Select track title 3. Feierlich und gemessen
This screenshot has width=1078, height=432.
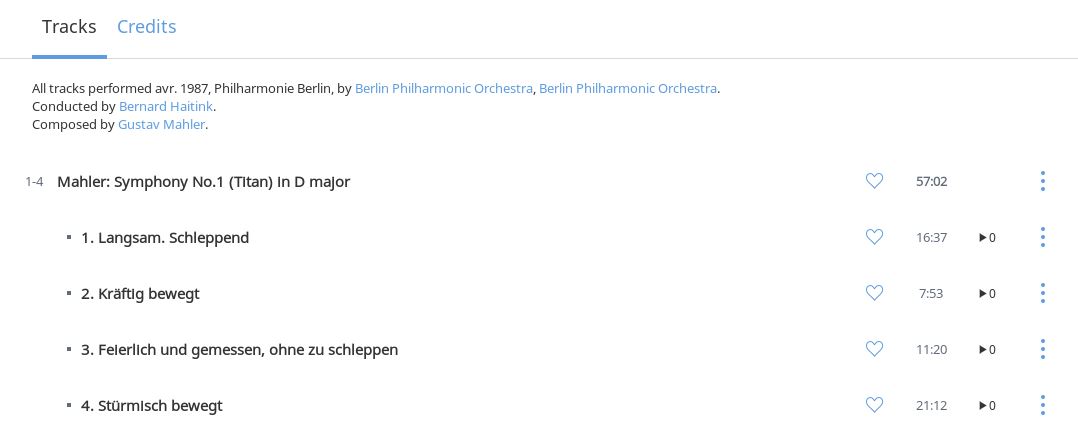tap(239, 349)
